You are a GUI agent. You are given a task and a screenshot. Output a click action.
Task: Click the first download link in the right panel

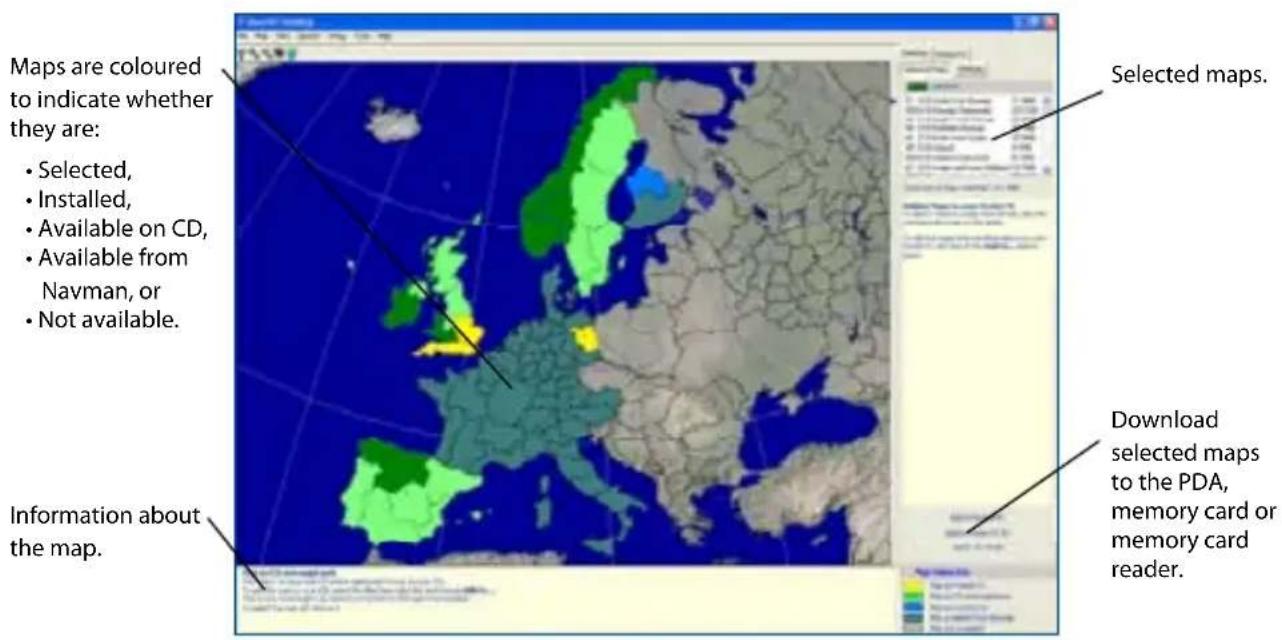[x=977, y=517]
